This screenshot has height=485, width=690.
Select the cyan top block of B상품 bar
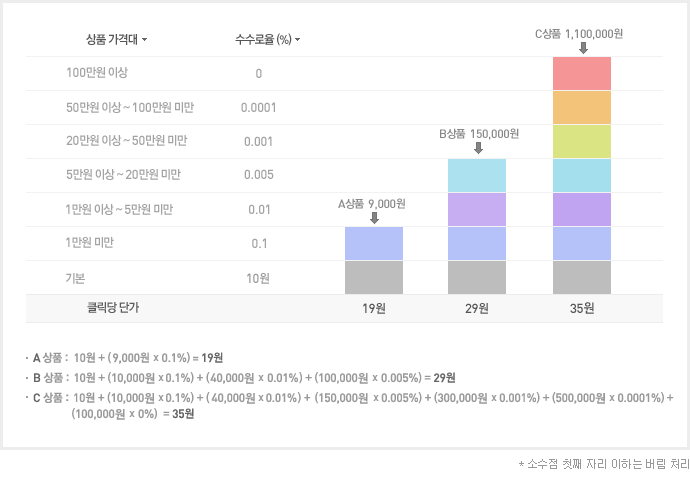[x=478, y=175]
